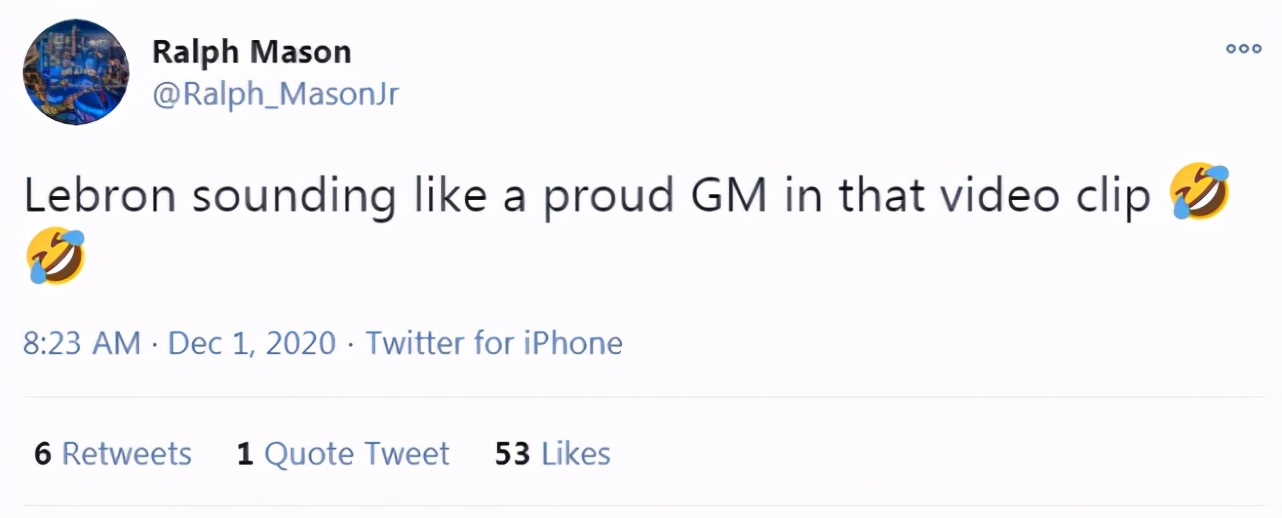Click the laughing emoji on the second line
This screenshot has width=1282, height=518.
[56, 256]
